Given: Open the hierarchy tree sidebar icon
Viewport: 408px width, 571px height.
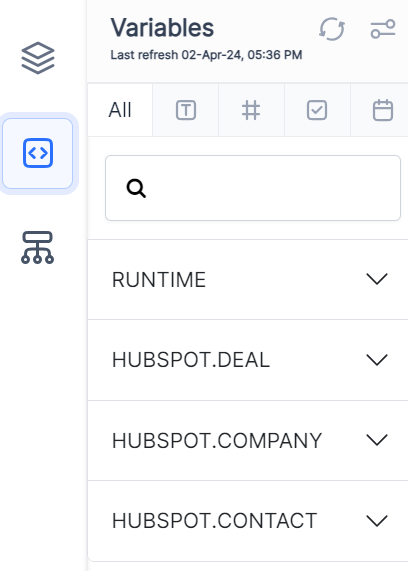Looking at the screenshot, I should (x=38, y=248).
